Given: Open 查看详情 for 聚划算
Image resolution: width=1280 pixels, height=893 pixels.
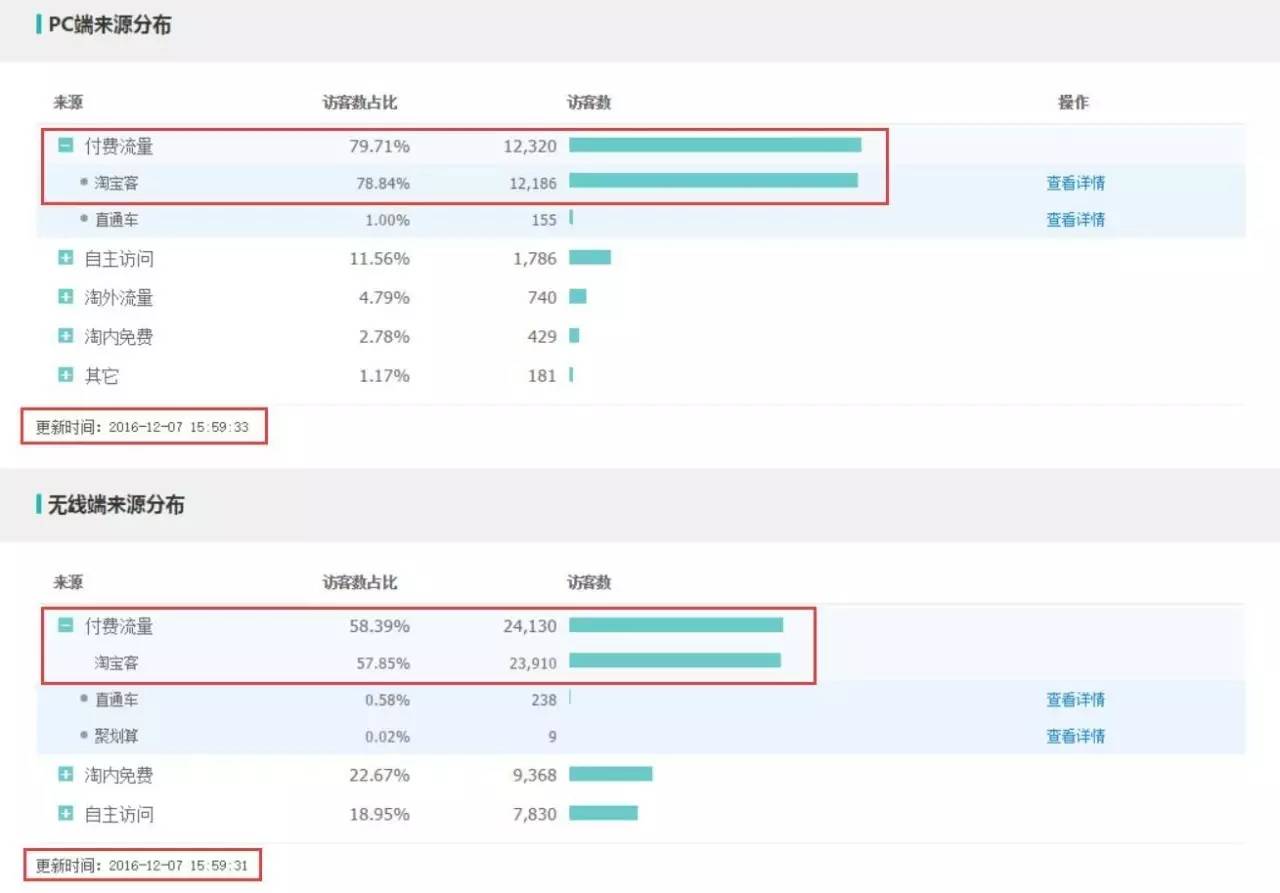Looking at the screenshot, I should tap(1075, 736).
